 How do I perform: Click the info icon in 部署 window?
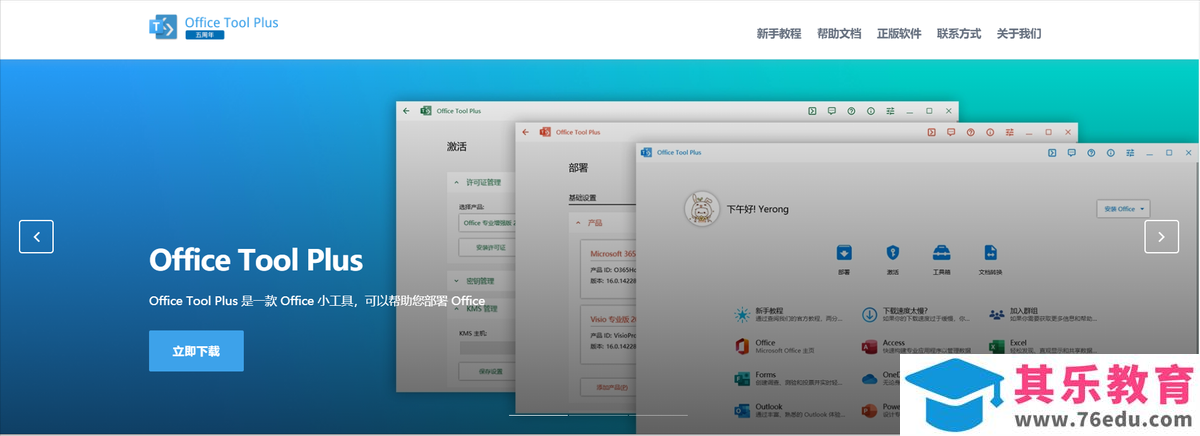tap(990, 132)
